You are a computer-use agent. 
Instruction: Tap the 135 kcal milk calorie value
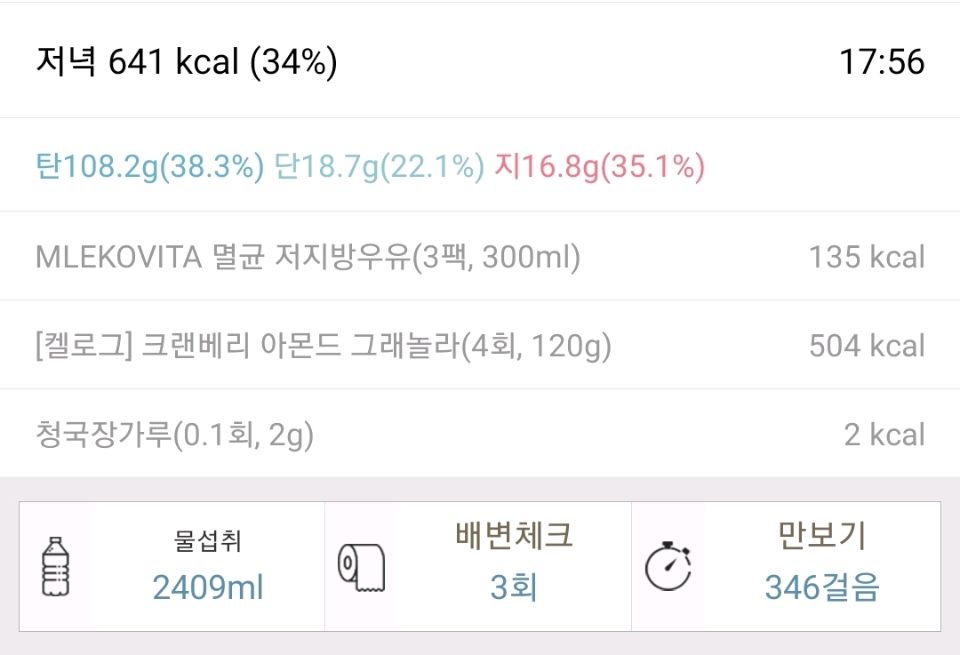click(866, 257)
